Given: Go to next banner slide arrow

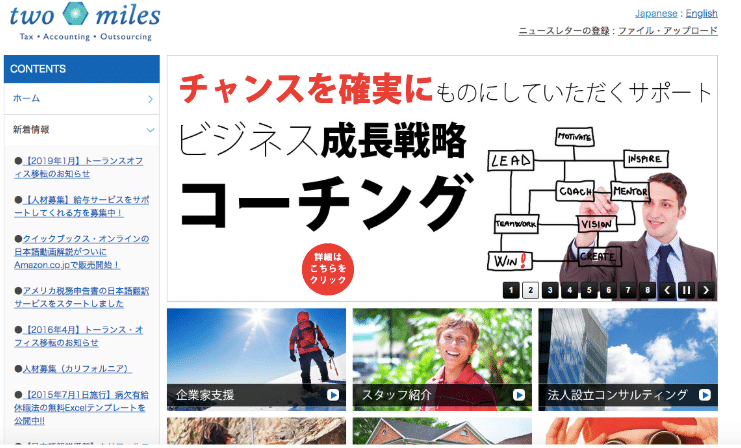Looking at the screenshot, I should click(x=706, y=290).
